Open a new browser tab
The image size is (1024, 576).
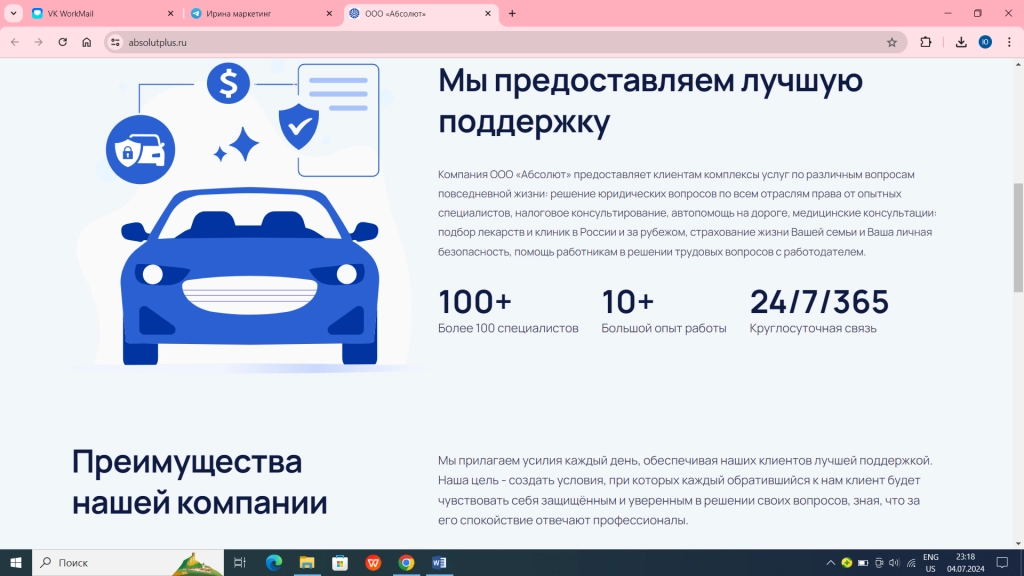(512, 13)
